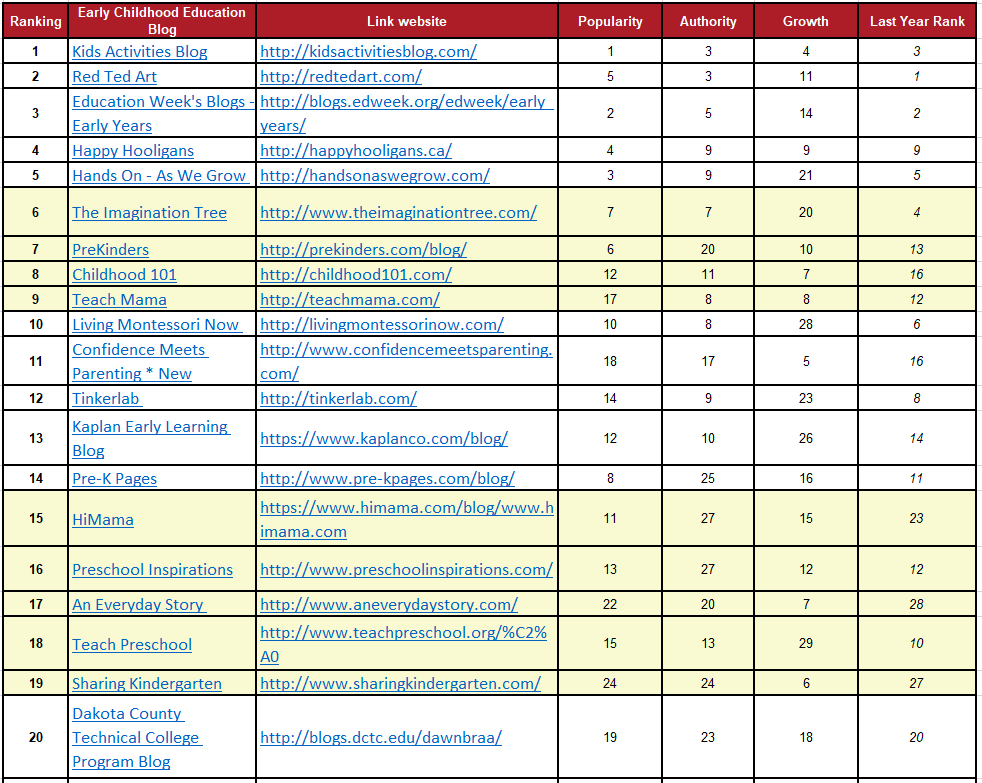Visit the childhood101.com URL

tap(356, 274)
